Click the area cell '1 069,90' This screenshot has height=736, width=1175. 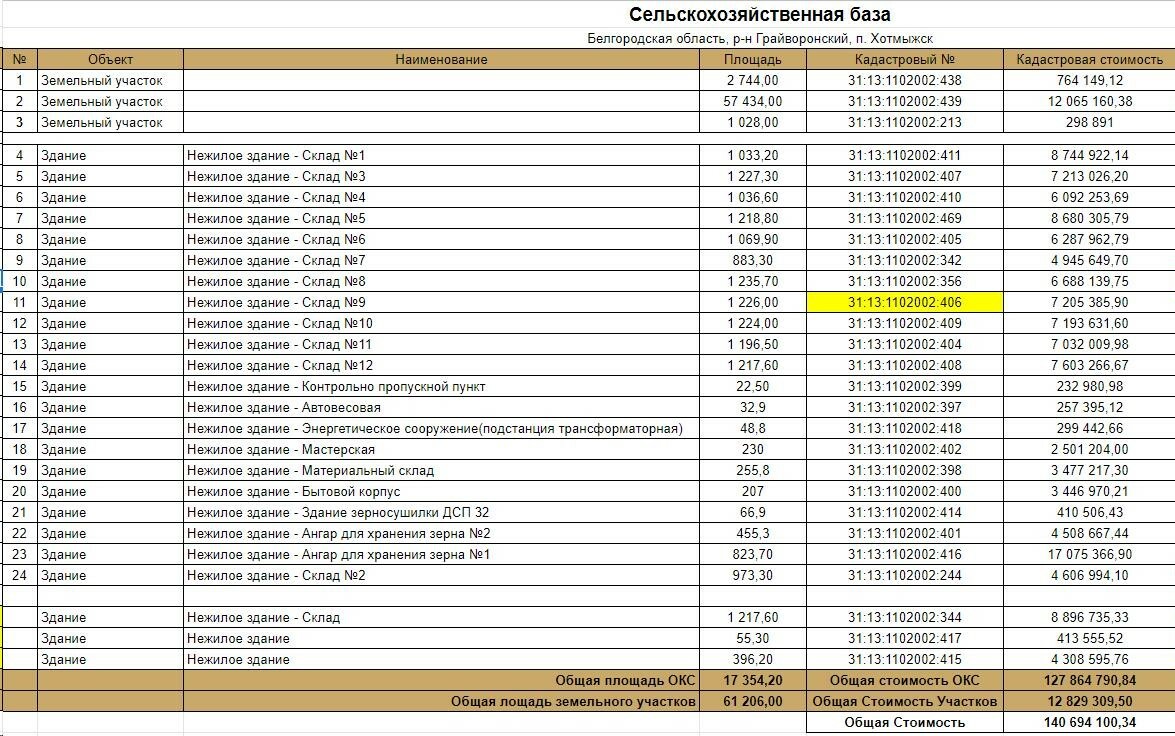tap(752, 239)
